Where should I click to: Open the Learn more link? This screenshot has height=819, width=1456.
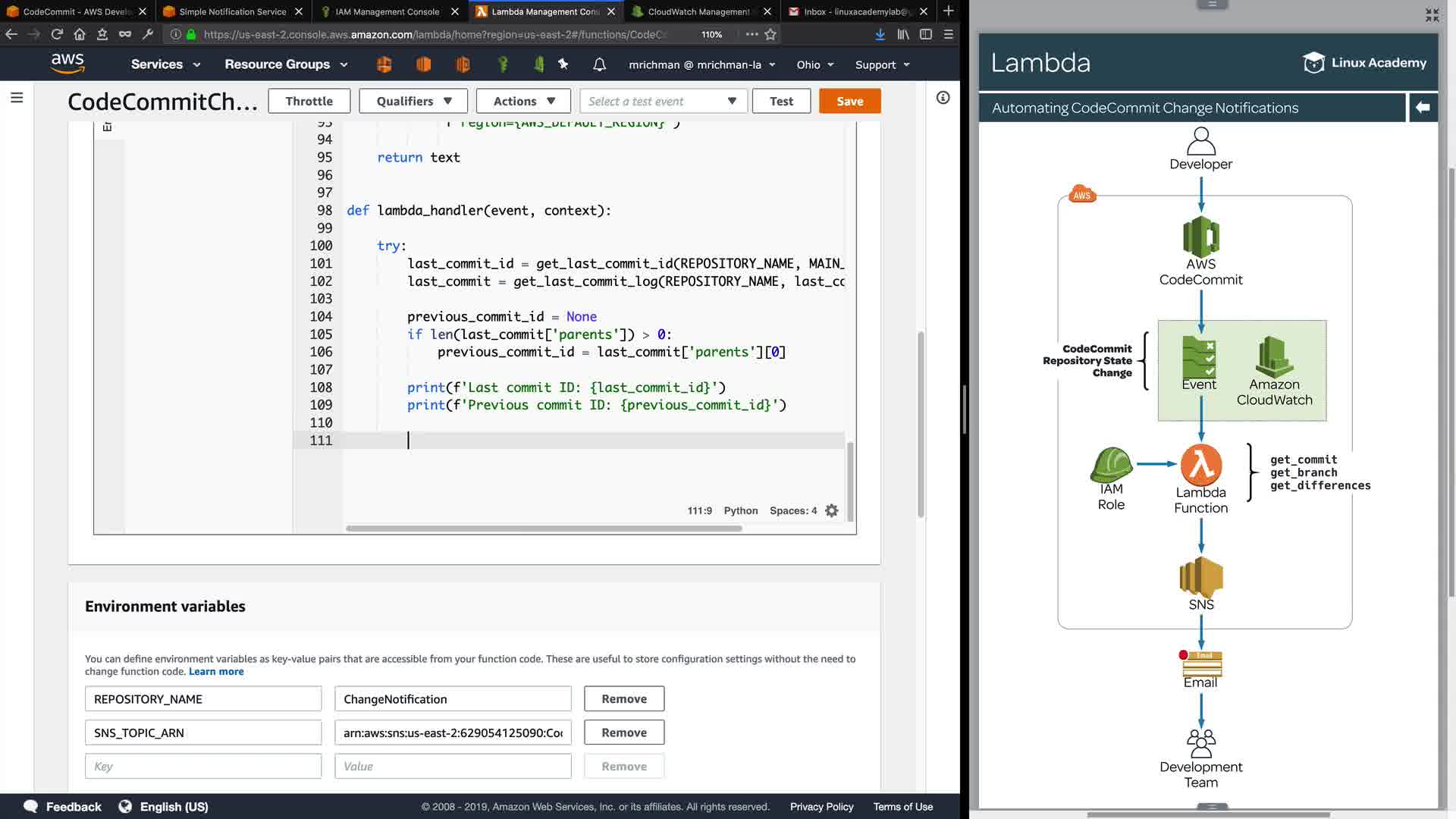216,671
